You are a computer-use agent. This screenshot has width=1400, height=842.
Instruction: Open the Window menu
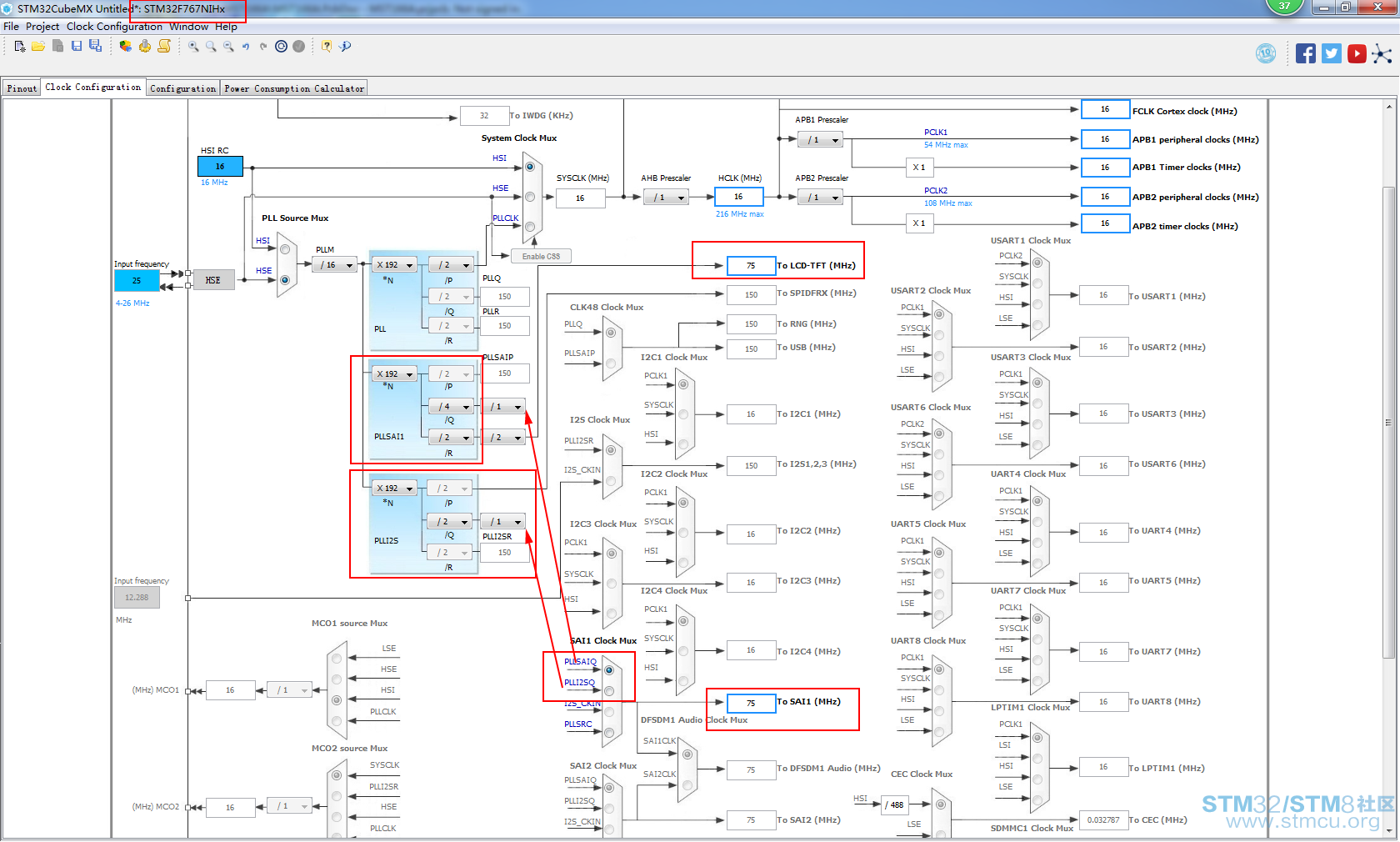(x=189, y=27)
